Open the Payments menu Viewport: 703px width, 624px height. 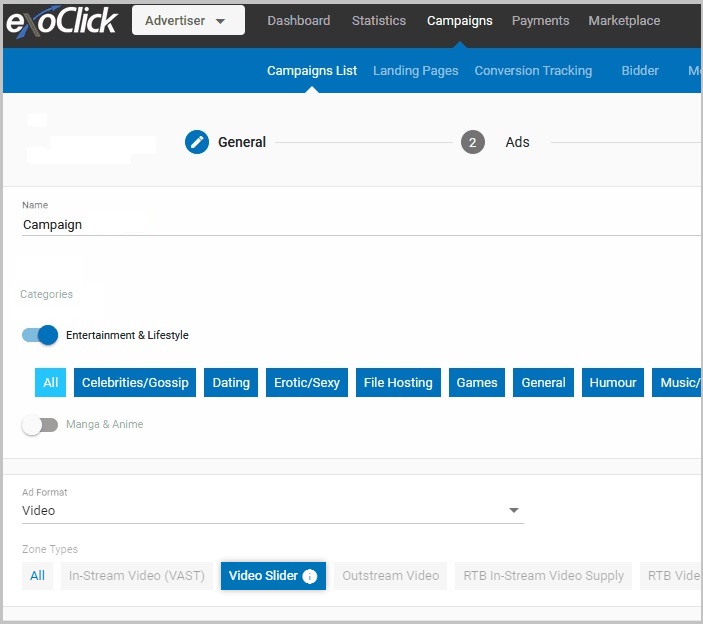tap(541, 21)
